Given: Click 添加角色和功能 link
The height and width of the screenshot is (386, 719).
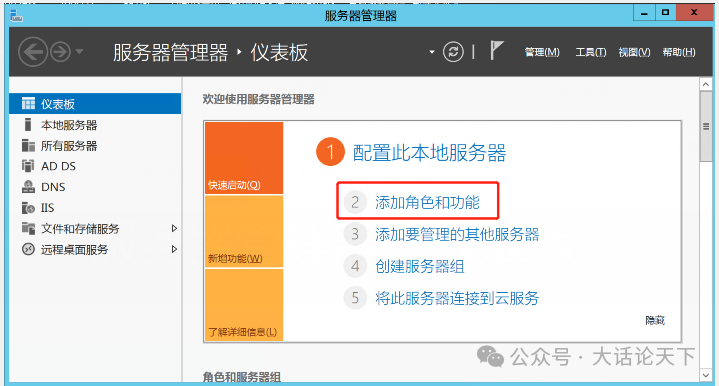Looking at the screenshot, I should click(427, 202).
